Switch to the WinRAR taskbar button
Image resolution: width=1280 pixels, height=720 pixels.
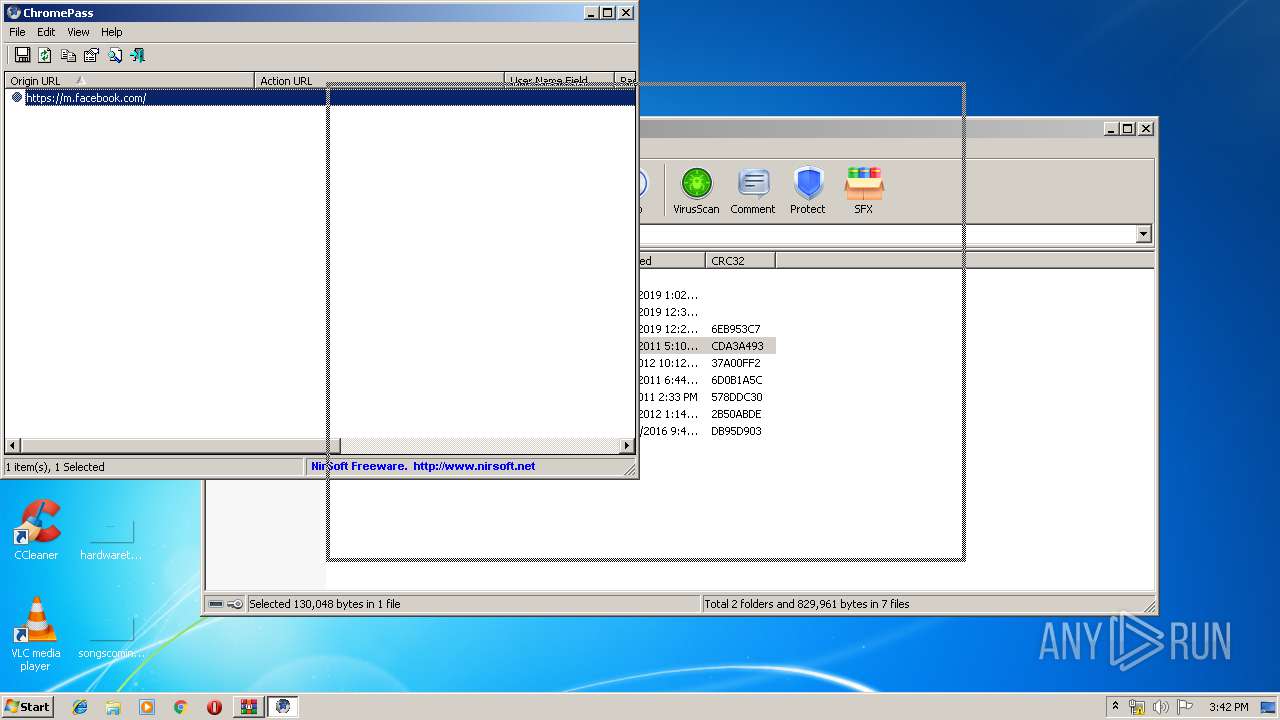click(x=248, y=707)
